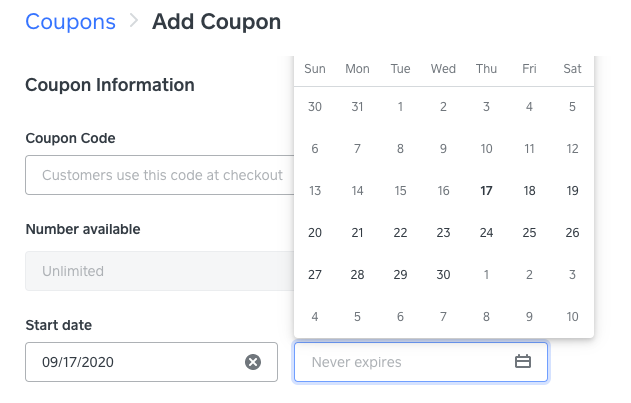Choose day 20 in the calendar
The height and width of the screenshot is (403, 631).
(x=315, y=233)
